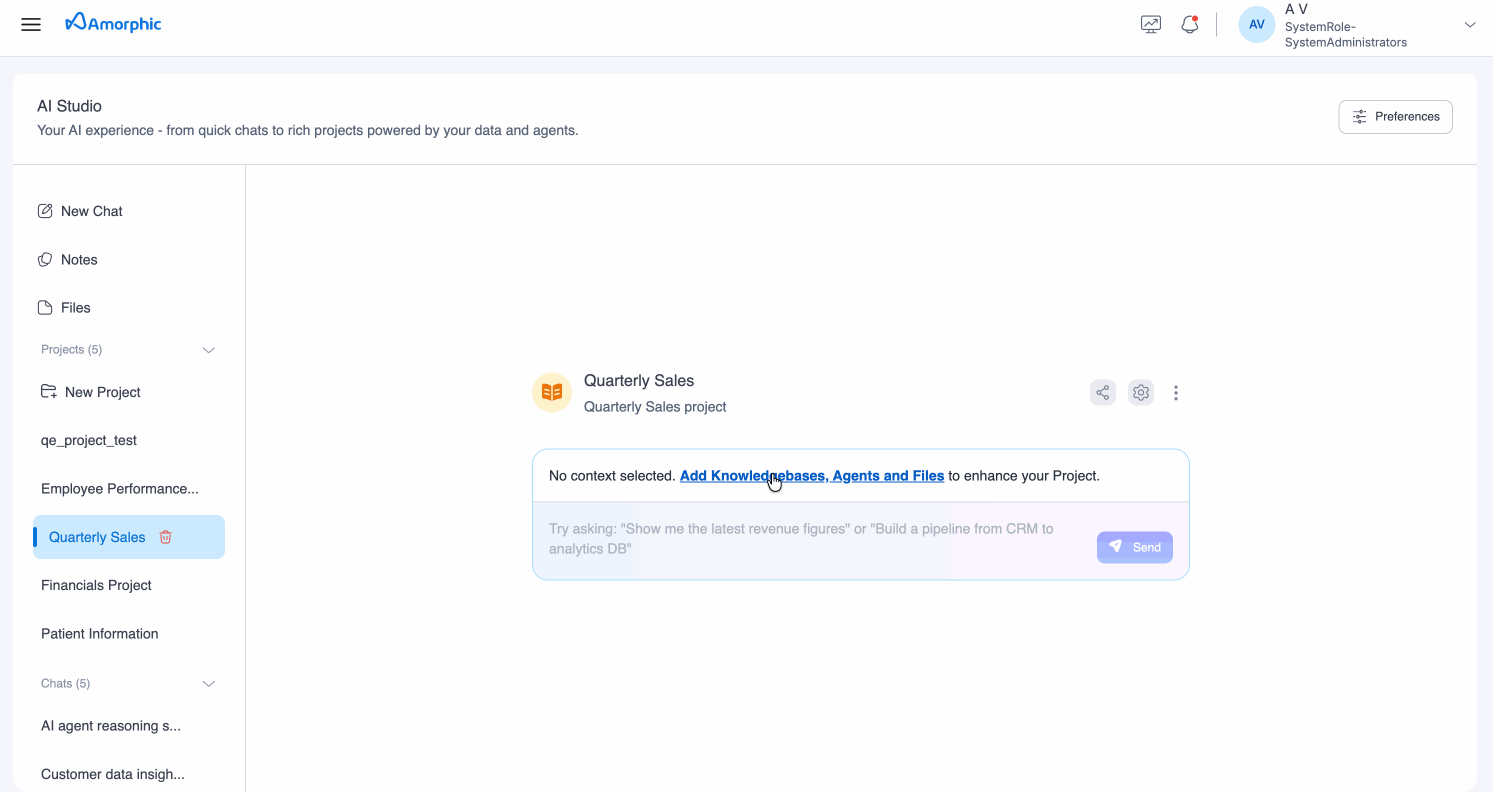The image size is (1493, 792).
Task: Click the Amorphic logo
Action: tap(112, 23)
